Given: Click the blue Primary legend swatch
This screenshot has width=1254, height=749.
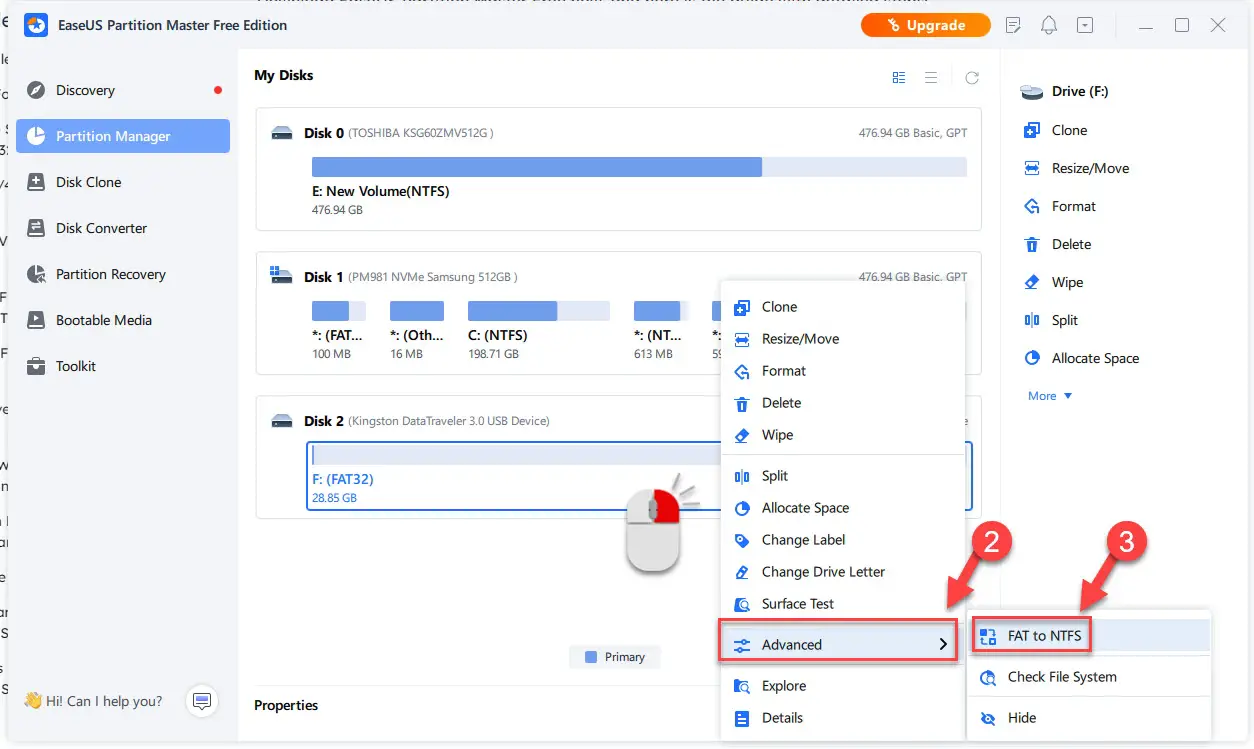Looking at the screenshot, I should click(x=590, y=657).
